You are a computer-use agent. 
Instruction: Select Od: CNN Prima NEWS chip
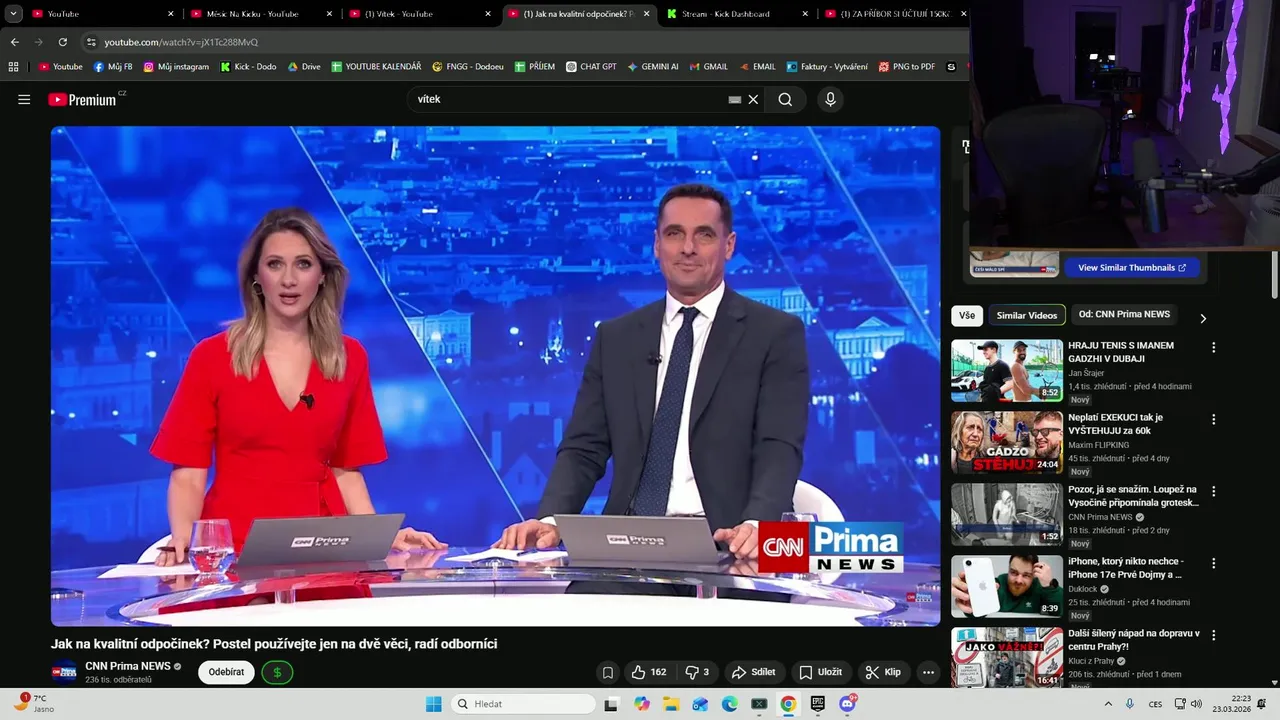(1124, 314)
